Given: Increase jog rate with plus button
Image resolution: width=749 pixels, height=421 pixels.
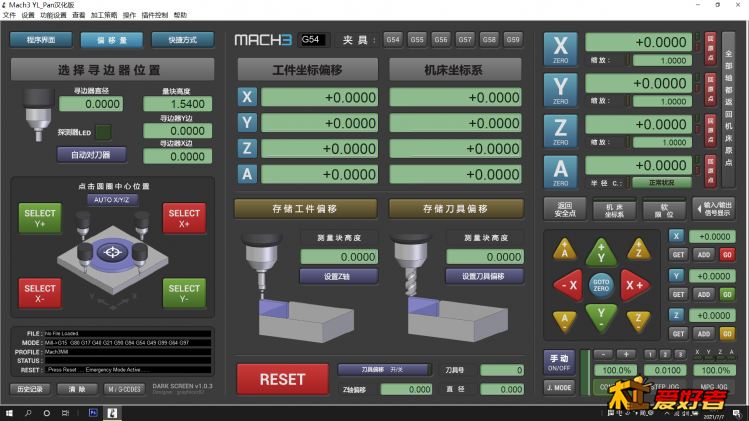Looking at the screenshot, I should (626, 354).
